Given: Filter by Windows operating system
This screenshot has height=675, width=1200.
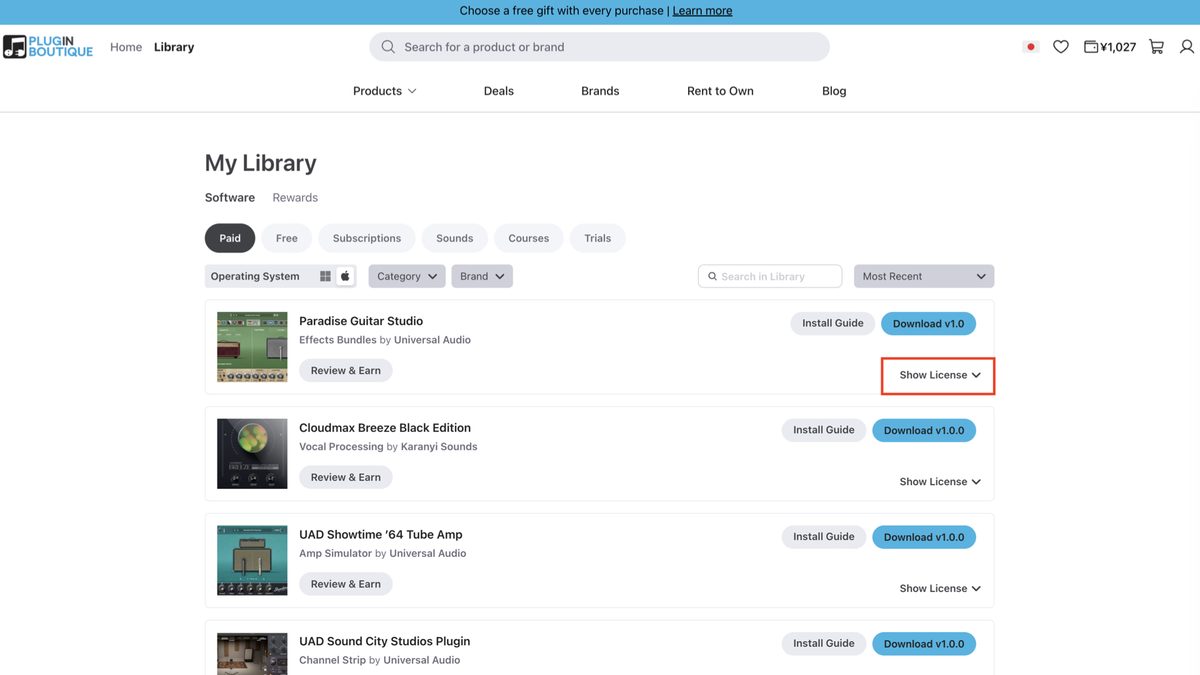Looking at the screenshot, I should [325, 276].
